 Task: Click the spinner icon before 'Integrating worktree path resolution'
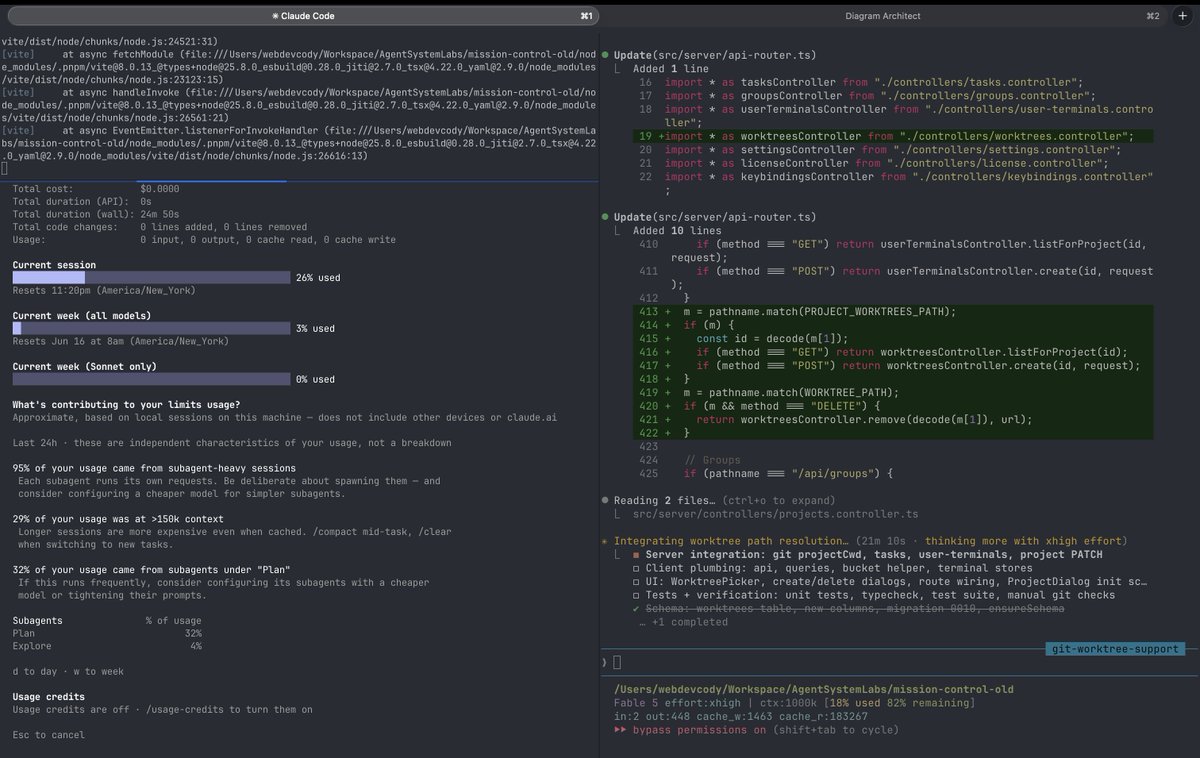click(605, 541)
